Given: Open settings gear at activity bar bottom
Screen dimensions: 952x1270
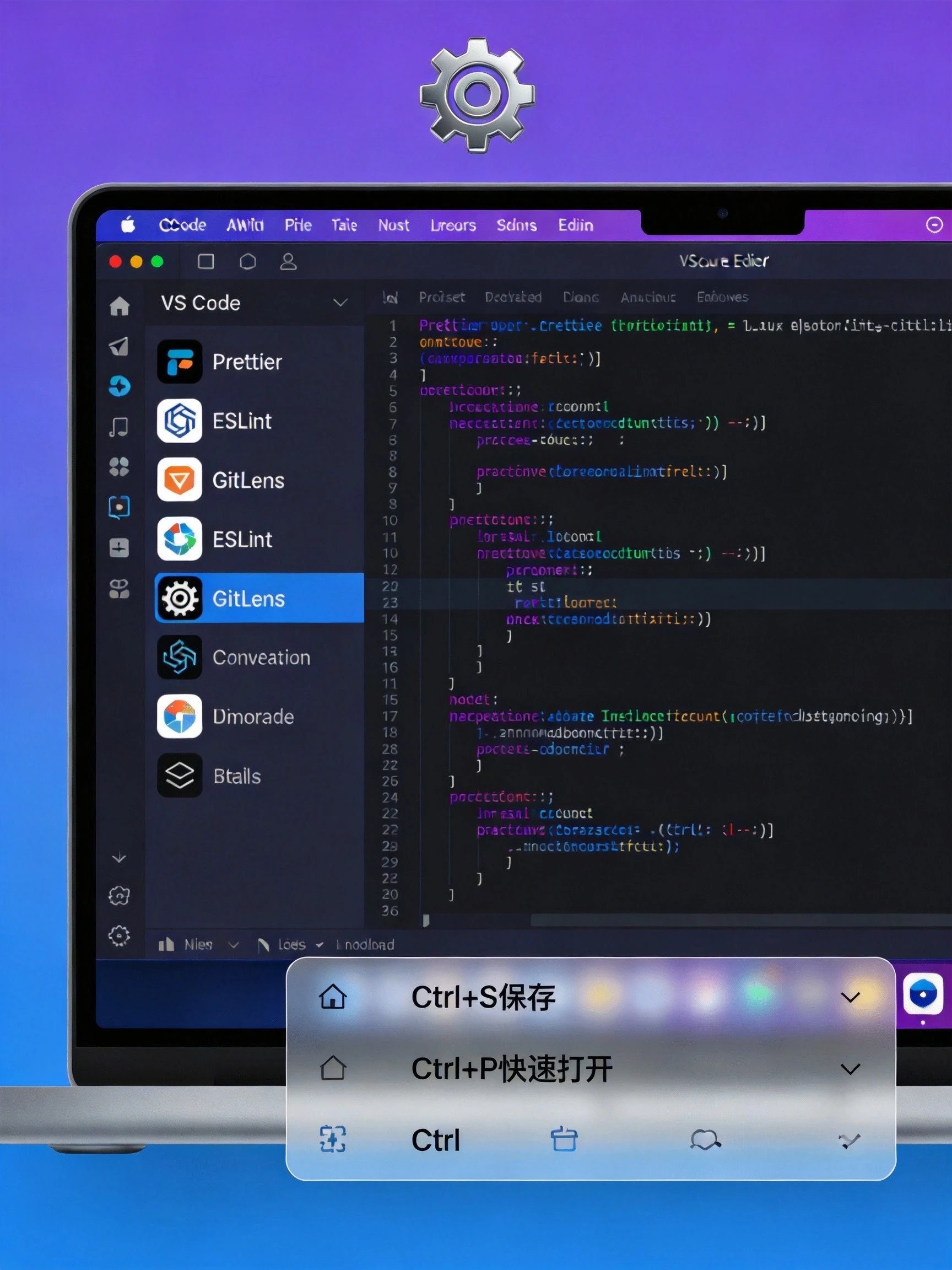Looking at the screenshot, I should point(120,936).
